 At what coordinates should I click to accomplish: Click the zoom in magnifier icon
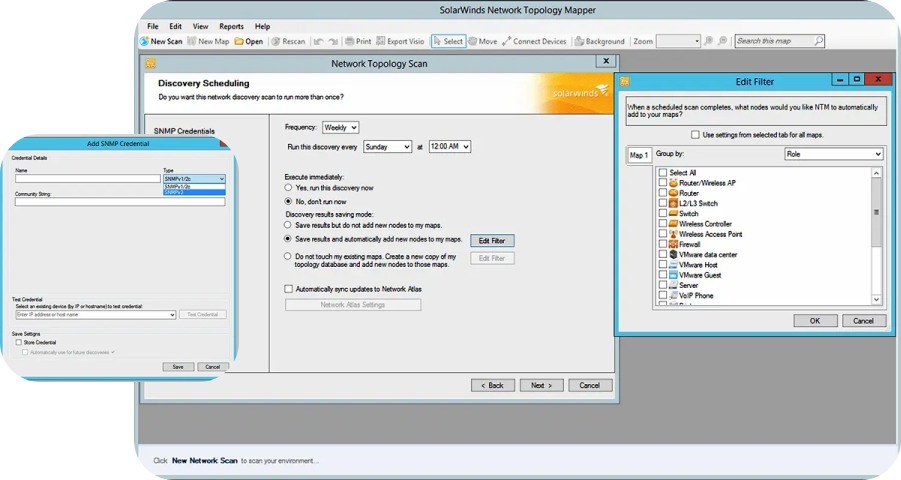click(709, 41)
